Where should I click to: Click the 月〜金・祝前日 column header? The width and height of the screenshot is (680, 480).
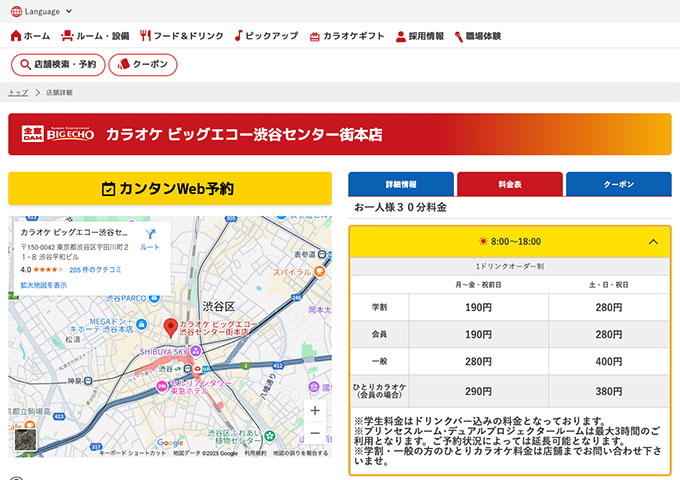pos(478,285)
